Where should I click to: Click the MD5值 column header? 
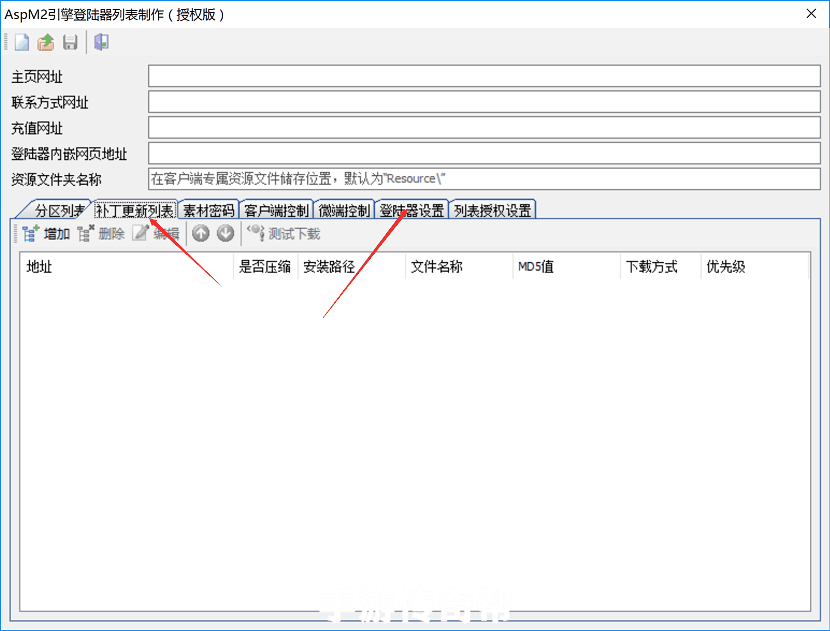(566, 266)
